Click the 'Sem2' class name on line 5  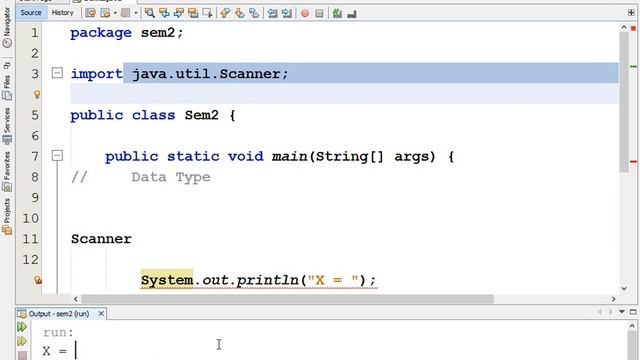(202, 115)
